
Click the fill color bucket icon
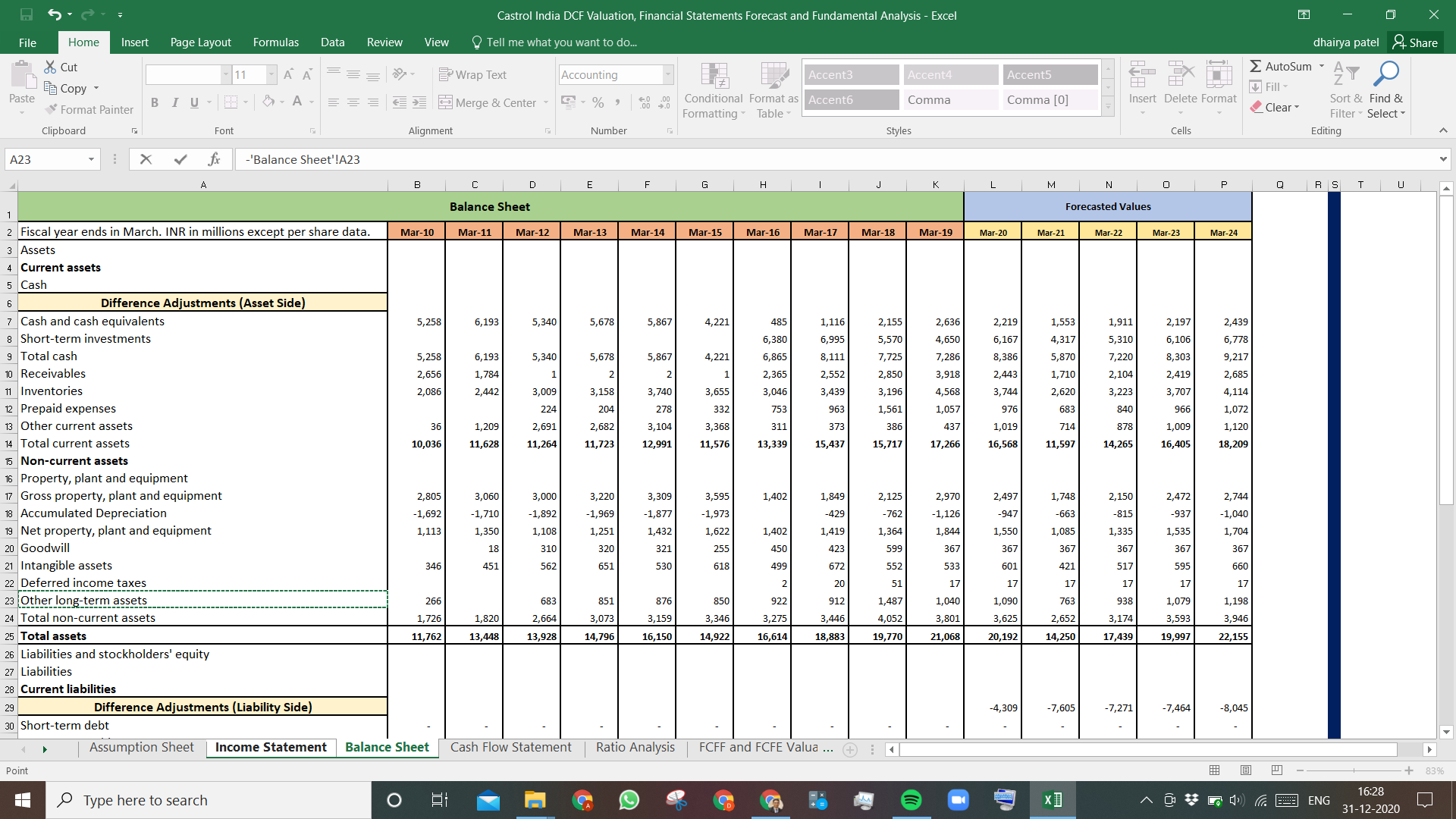click(x=268, y=102)
